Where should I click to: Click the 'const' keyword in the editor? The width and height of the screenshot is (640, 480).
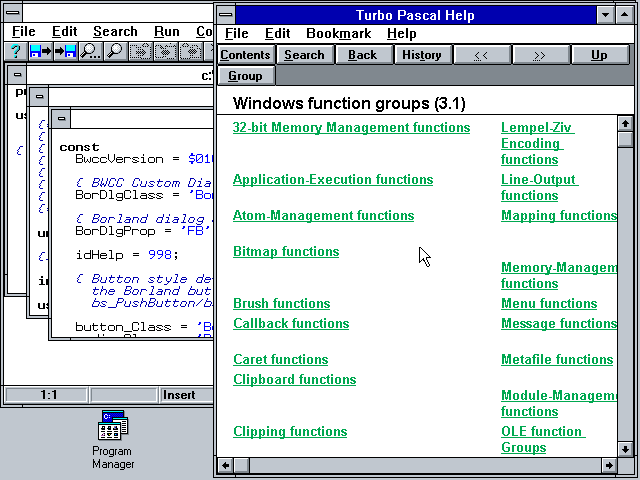pyautogui.click(x=79, y=147)
